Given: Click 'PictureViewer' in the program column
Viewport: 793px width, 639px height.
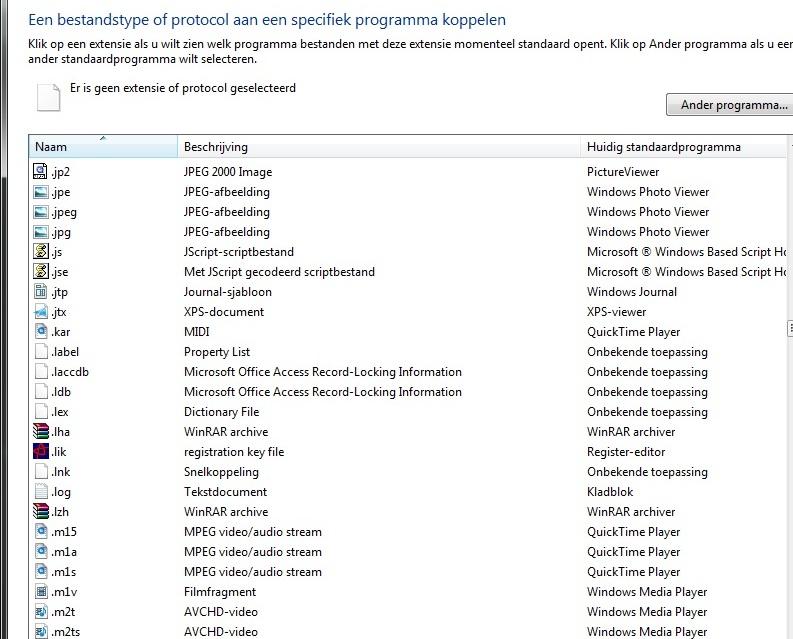Looking at the screenshot, I should click(x=623, y=172).
